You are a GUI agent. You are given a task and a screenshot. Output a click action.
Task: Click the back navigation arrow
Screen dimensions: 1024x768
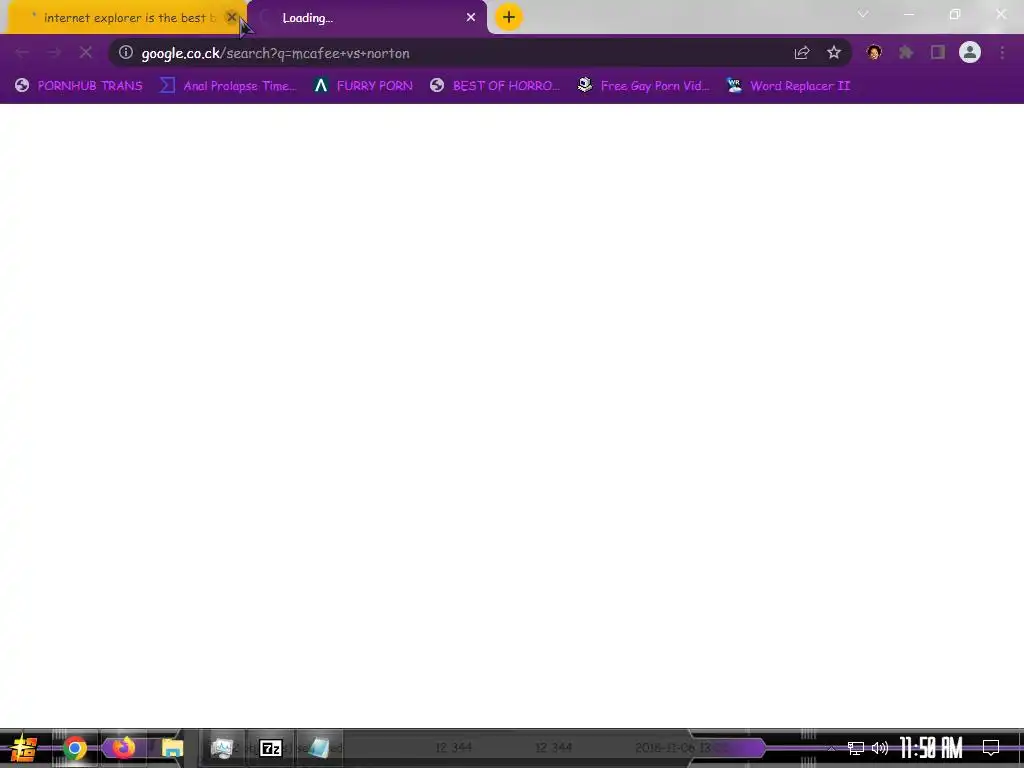pos(22,53)
